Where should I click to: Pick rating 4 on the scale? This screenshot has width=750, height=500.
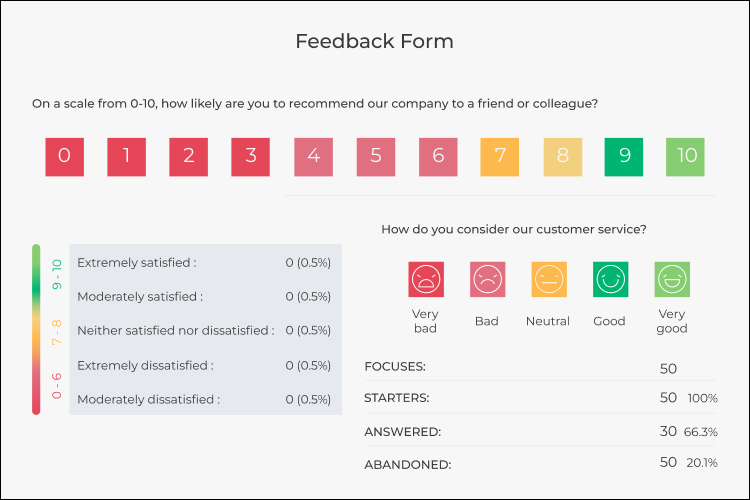click(x=313, y=157)
